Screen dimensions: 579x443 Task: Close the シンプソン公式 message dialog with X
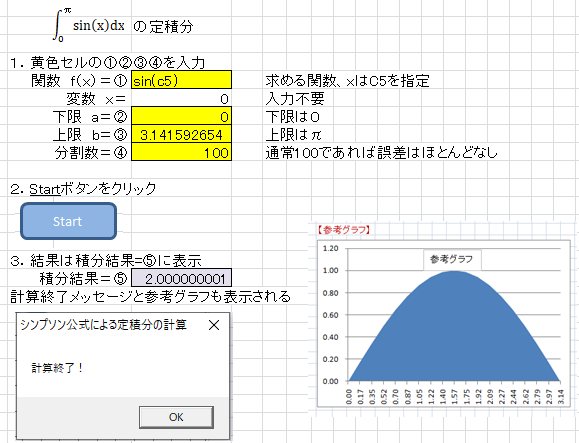[x=214, y=325]
